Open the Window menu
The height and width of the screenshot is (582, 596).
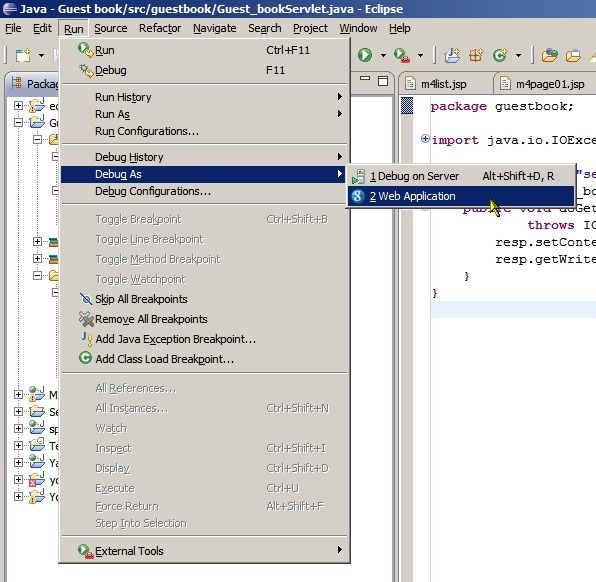pos(358,28)
